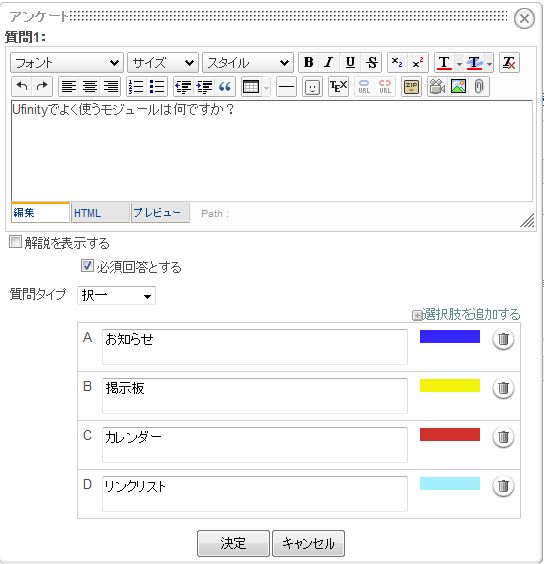Image resolution: width=544 pixels, height=564 pixels.
Task: Click the リンクリスト choice D text field
Action: pos(255,494)
